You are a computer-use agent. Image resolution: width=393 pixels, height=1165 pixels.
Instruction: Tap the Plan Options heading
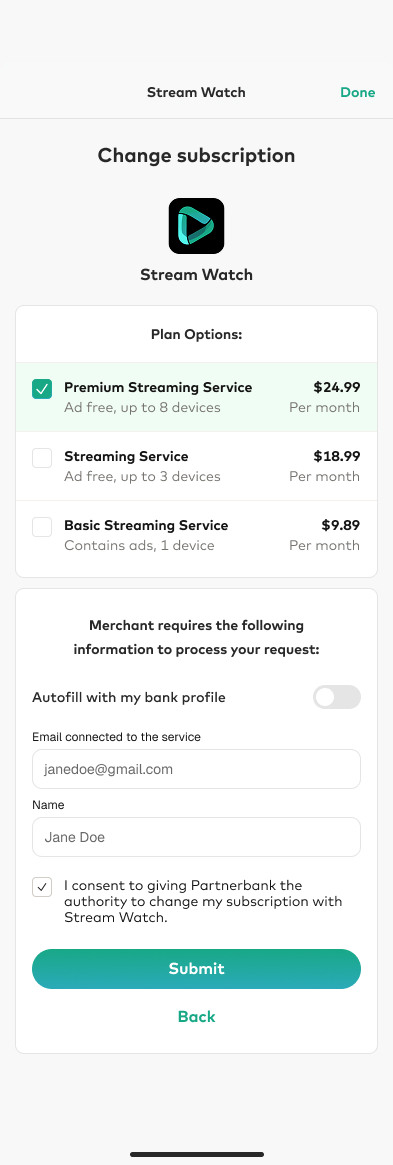tap(196, 334)
